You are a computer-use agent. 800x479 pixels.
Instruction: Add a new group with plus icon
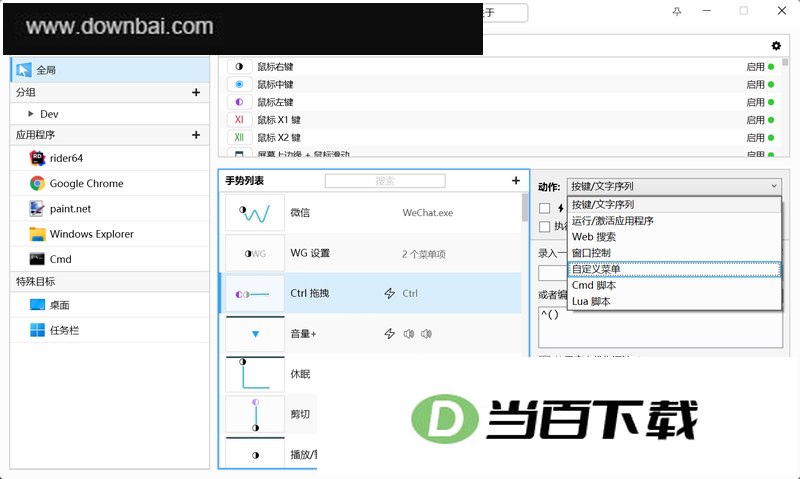[x=196, y=92]
